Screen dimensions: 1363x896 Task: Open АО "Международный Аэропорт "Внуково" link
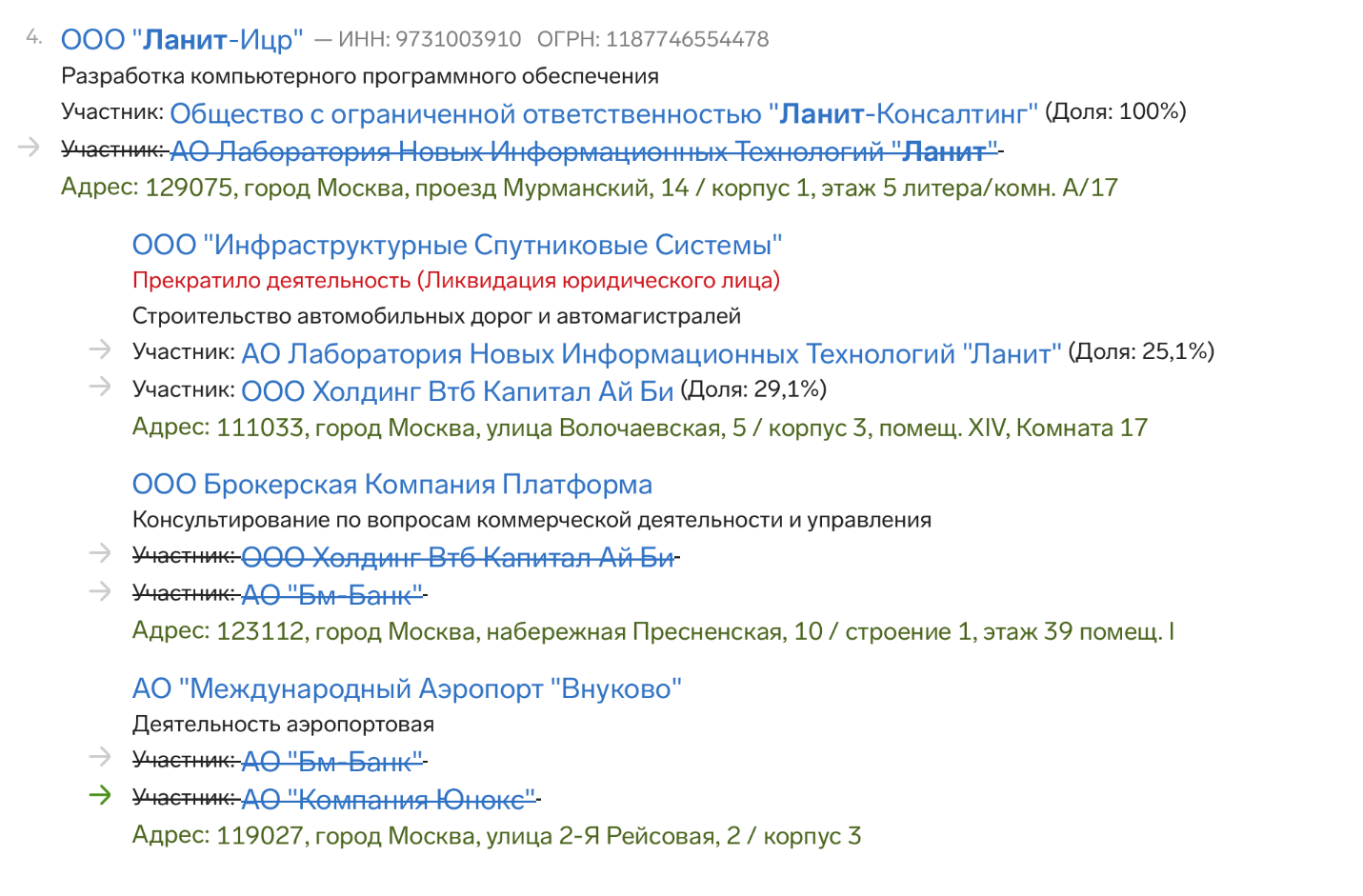pyautogui.click(x=407, y=688)
